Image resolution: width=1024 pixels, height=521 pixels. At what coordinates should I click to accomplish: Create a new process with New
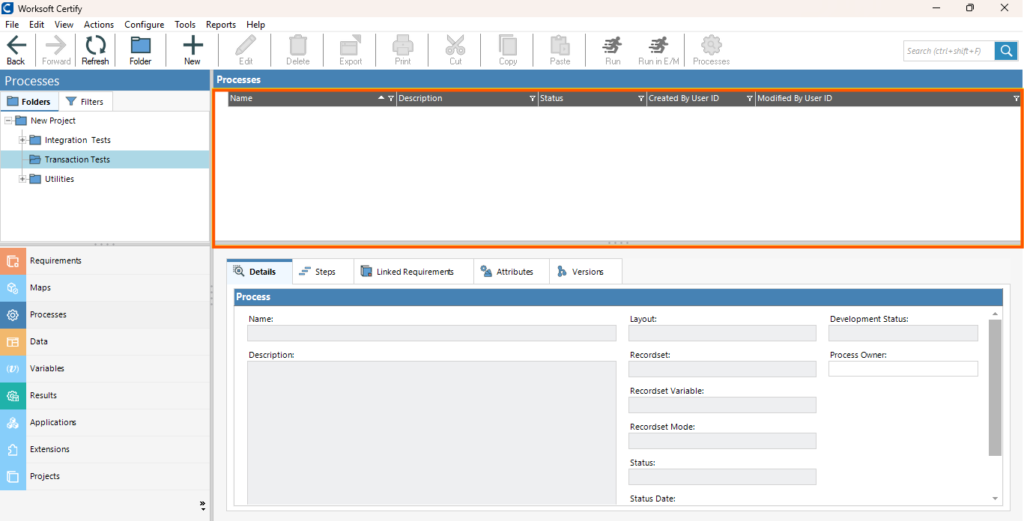click(192, 50)
